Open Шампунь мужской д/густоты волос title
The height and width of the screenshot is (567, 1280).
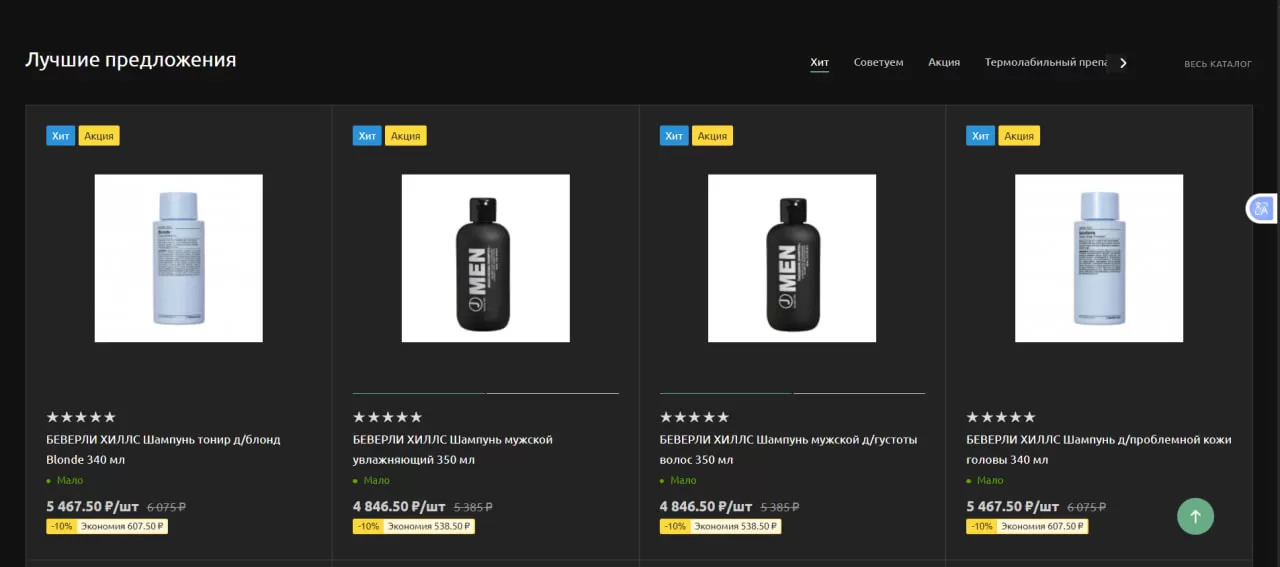point(787,449)
